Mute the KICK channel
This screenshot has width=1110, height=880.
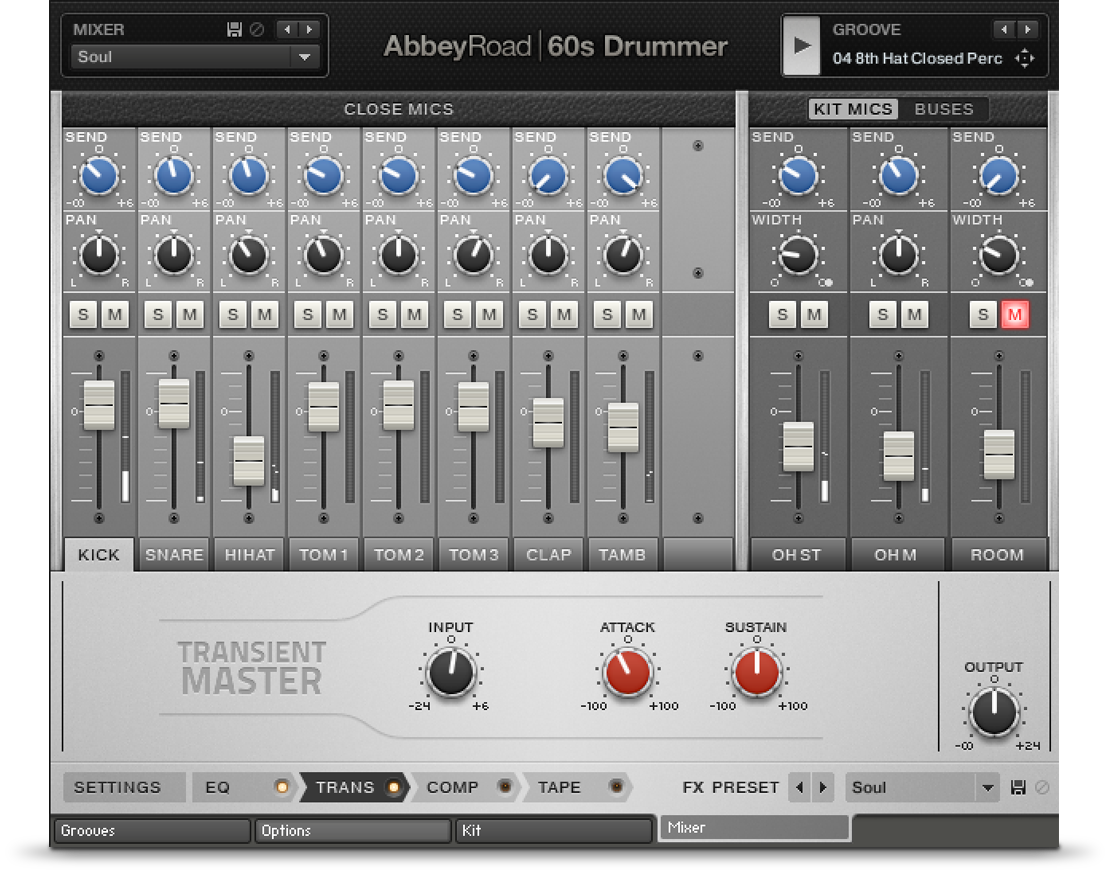click(x=115, y=314)
